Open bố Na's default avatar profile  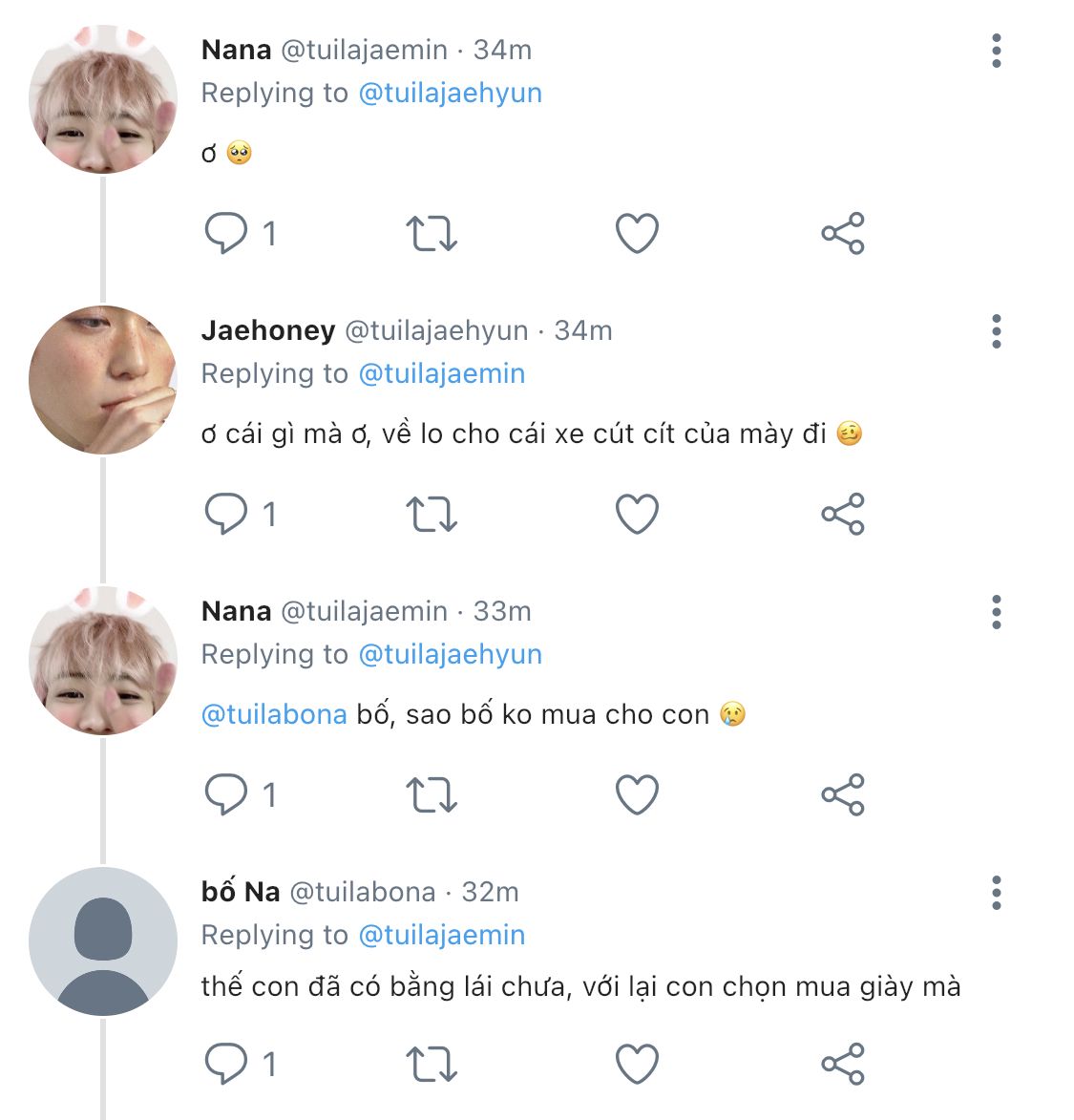(x=103, y=941)
